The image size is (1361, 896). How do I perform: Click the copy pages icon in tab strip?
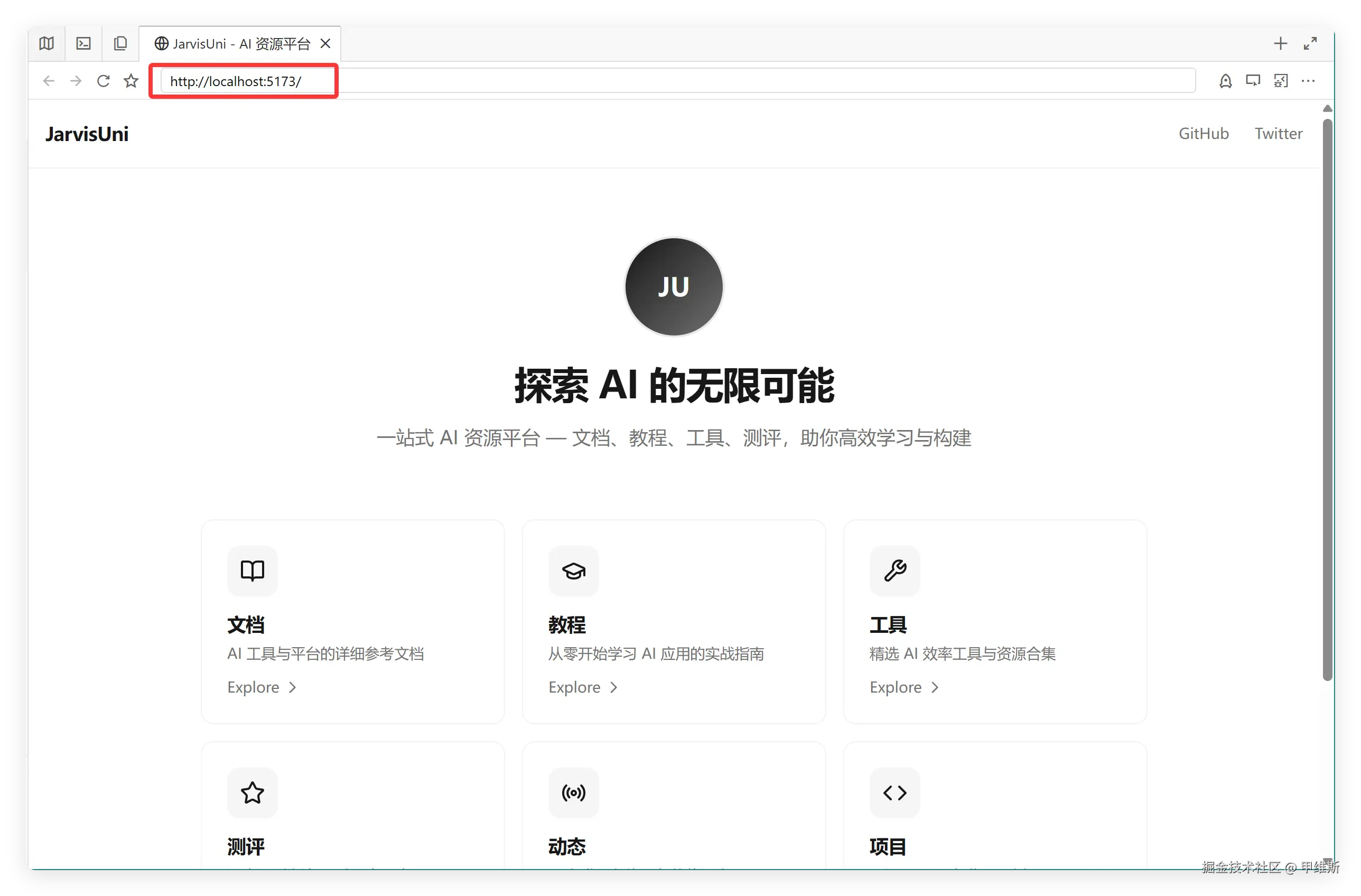pyautogui.click(x=120, y=43)
